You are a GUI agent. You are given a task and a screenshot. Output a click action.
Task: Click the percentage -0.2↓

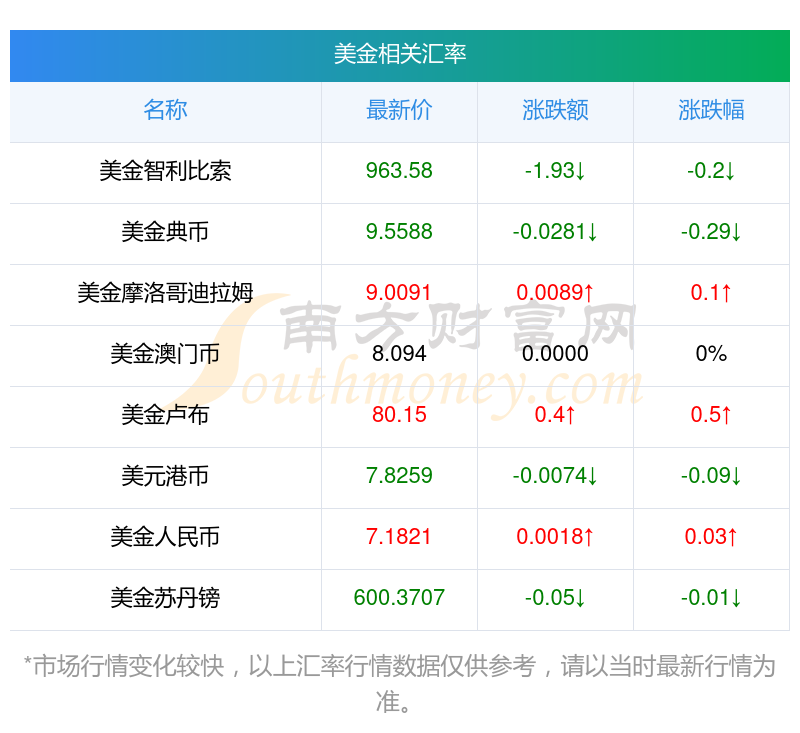(x=711, y=171)
